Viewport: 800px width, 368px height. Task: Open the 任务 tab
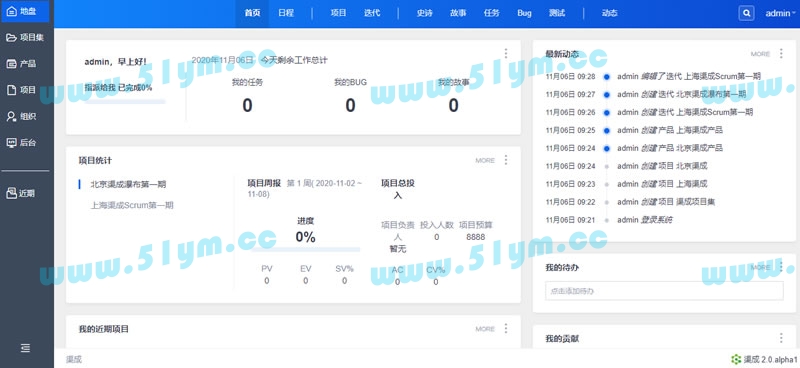coord(491,14)
